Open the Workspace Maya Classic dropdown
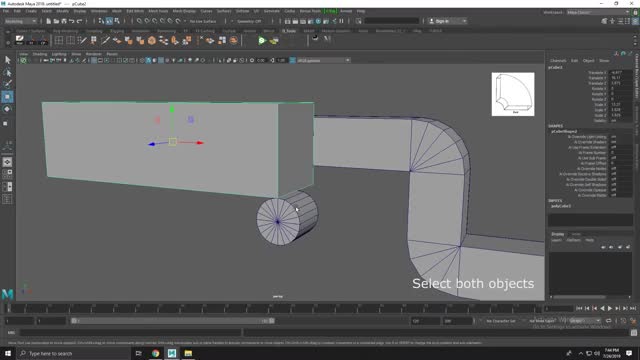 click(x=598, y=12)
